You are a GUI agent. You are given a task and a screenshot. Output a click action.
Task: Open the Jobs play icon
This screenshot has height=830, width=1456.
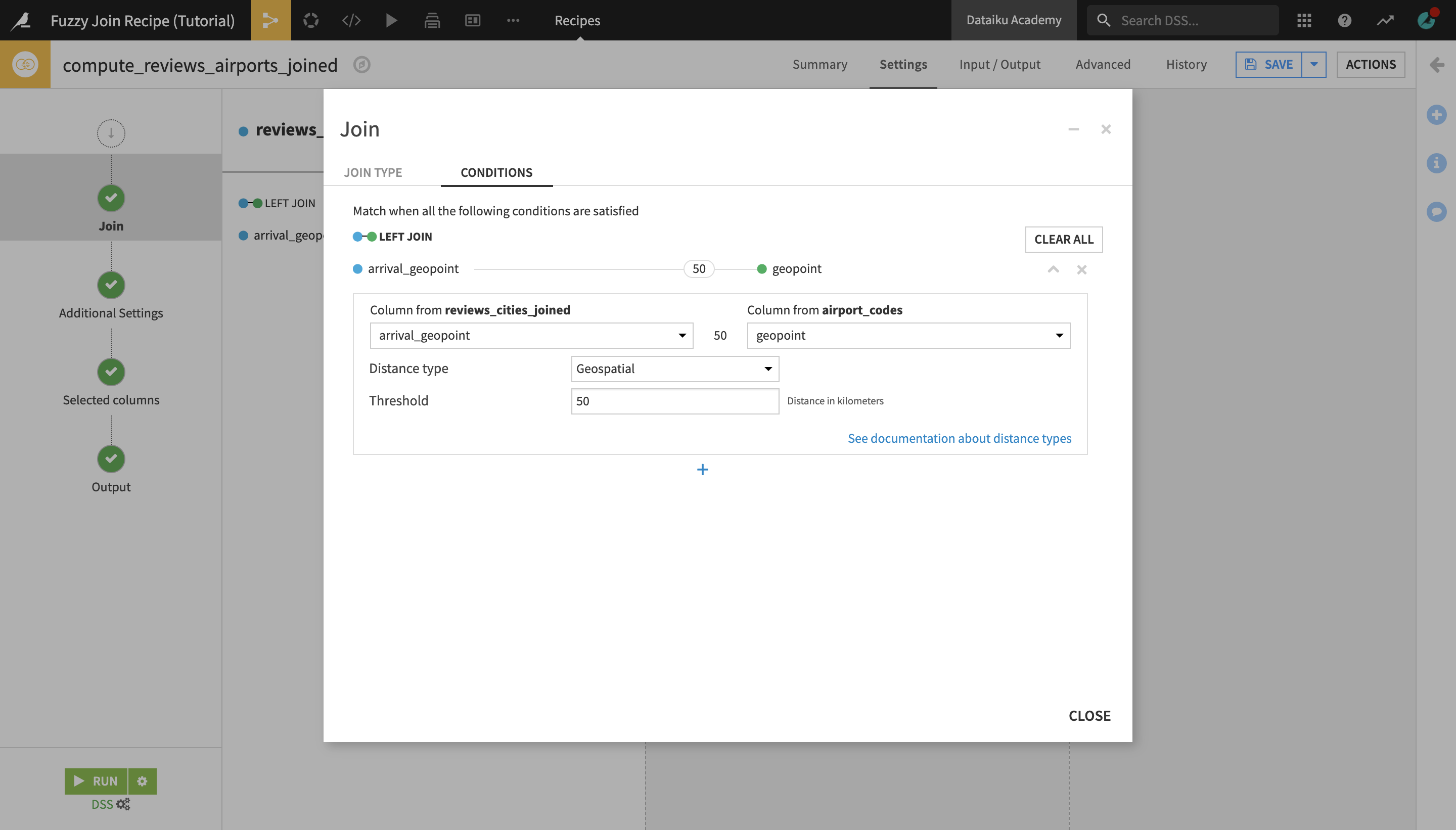(x=392, y=21)
